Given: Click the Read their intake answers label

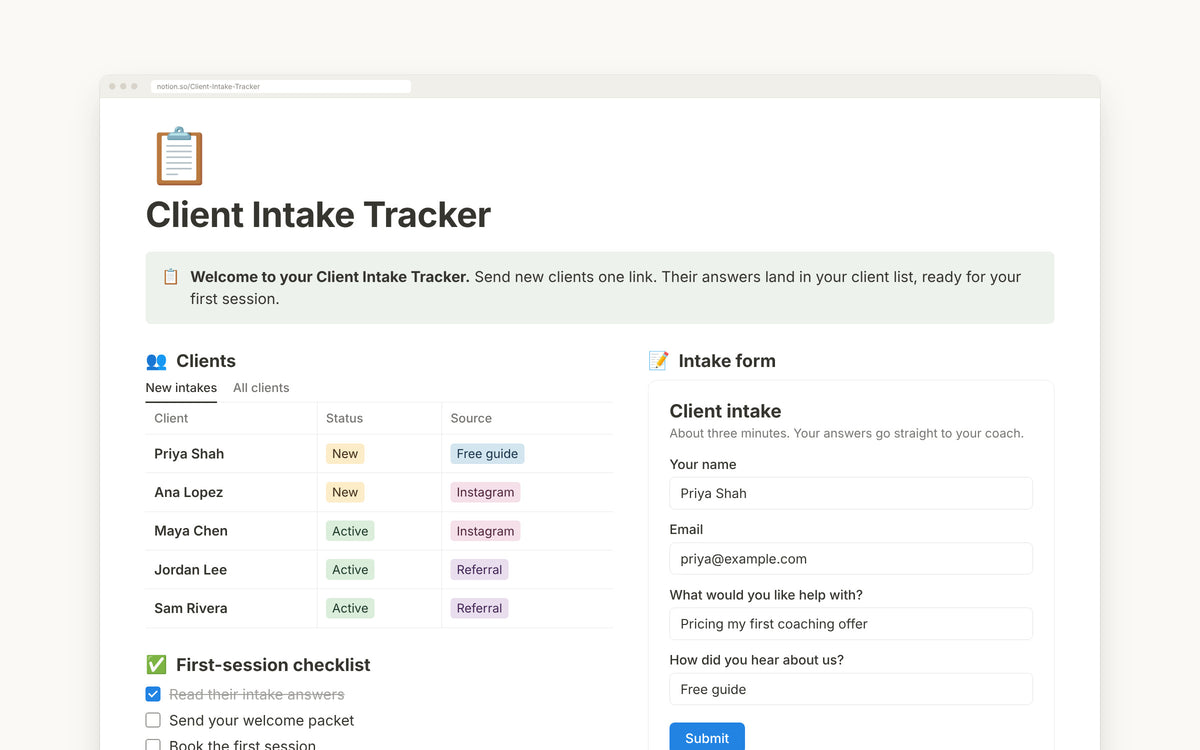Looking at the screenshot, I should pos(257,694).
